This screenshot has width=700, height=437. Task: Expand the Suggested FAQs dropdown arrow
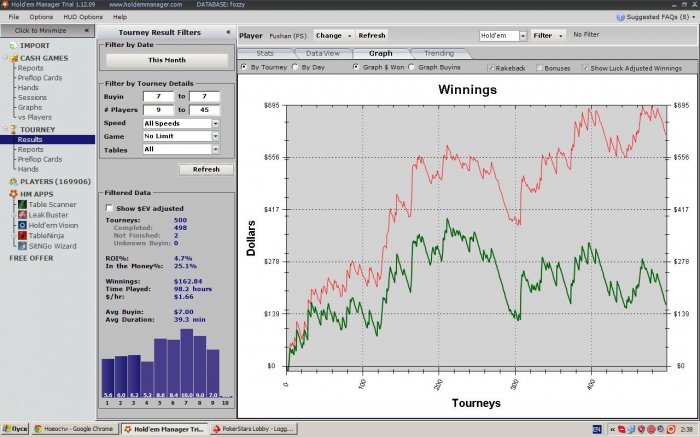coord(694,17)
